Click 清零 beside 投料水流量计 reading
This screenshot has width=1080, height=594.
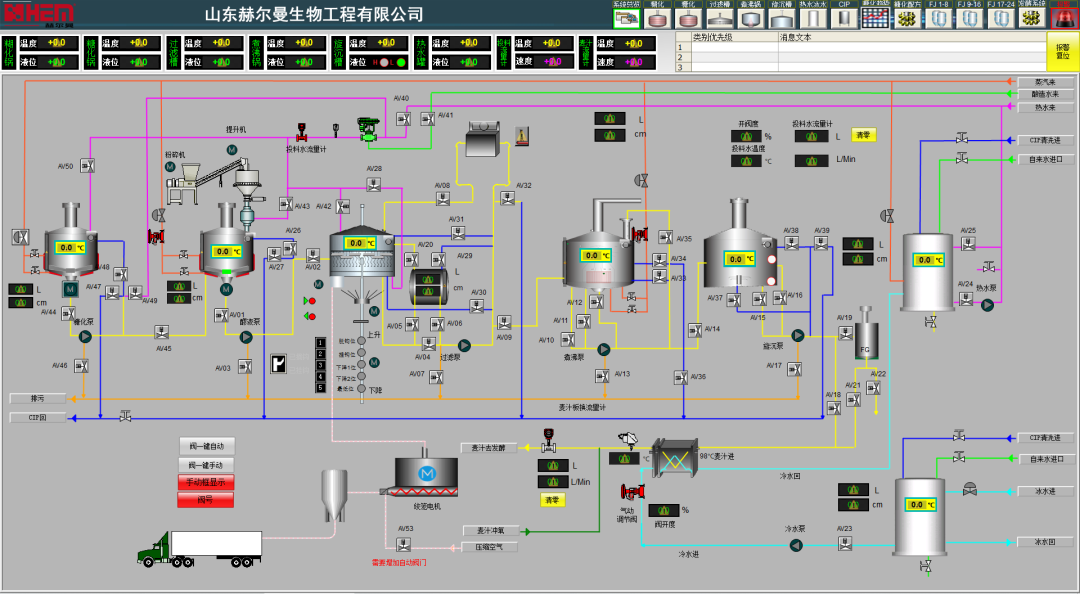[863, 135]
